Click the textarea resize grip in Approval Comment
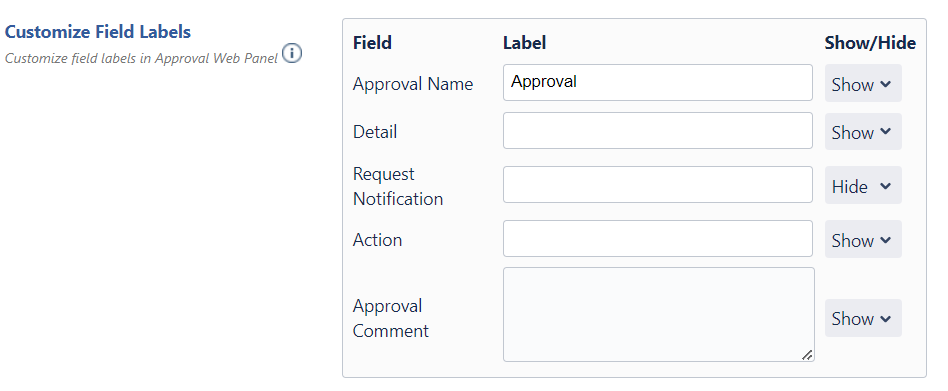Viewport: 948px width, 391px height. click(807, 355)
